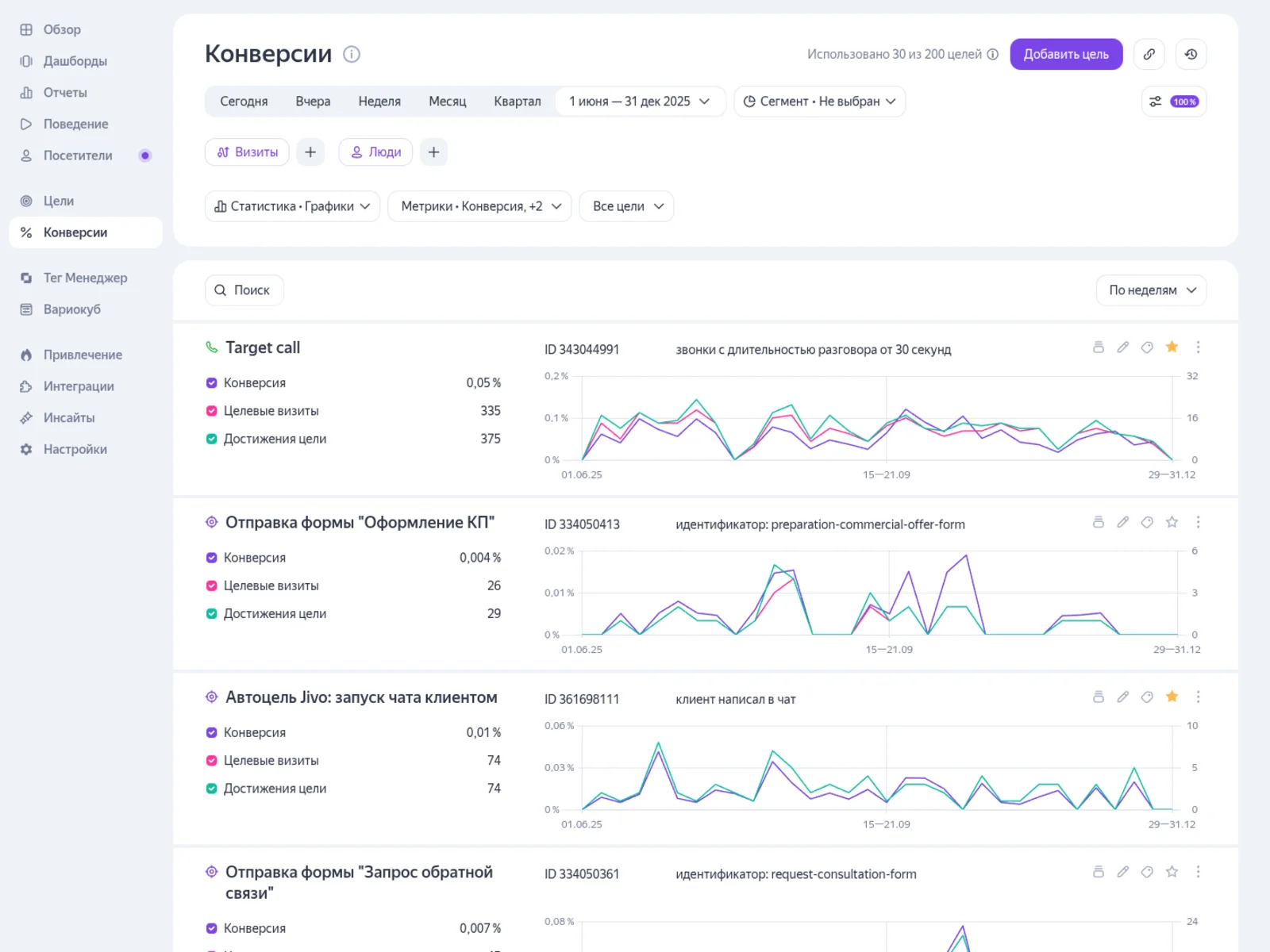The width and height of the screenshot is (1270, 952).
Task: Open more options for Автоцель Jivo goal
Action: 1199,697
